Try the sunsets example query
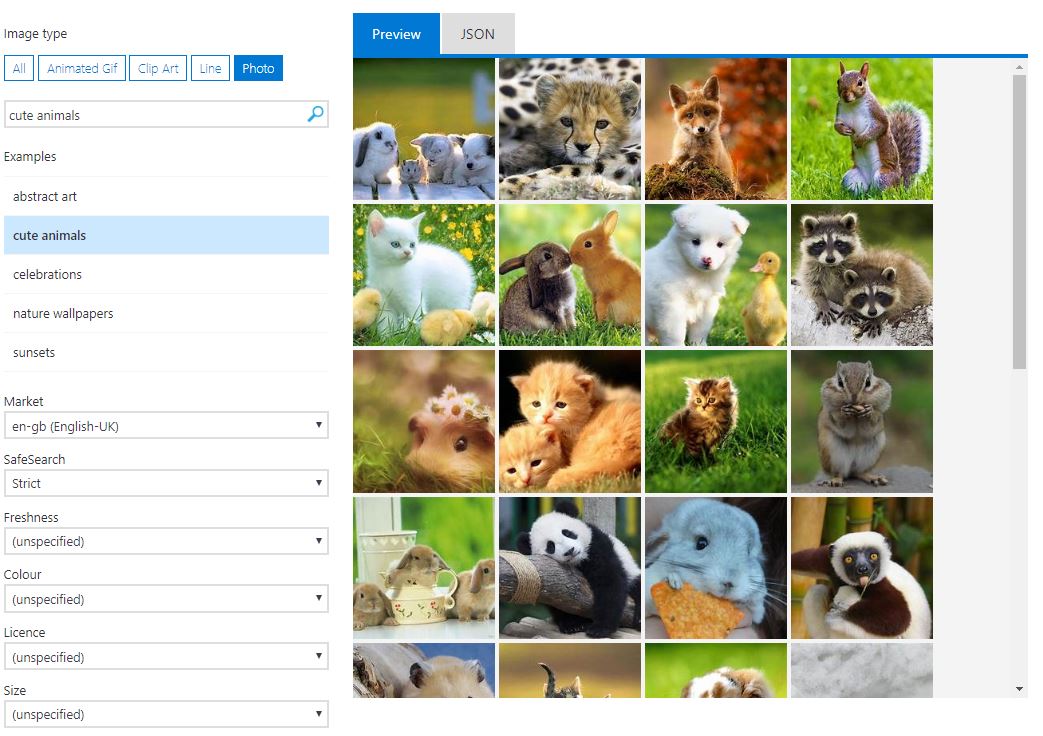 pos(166,353)
